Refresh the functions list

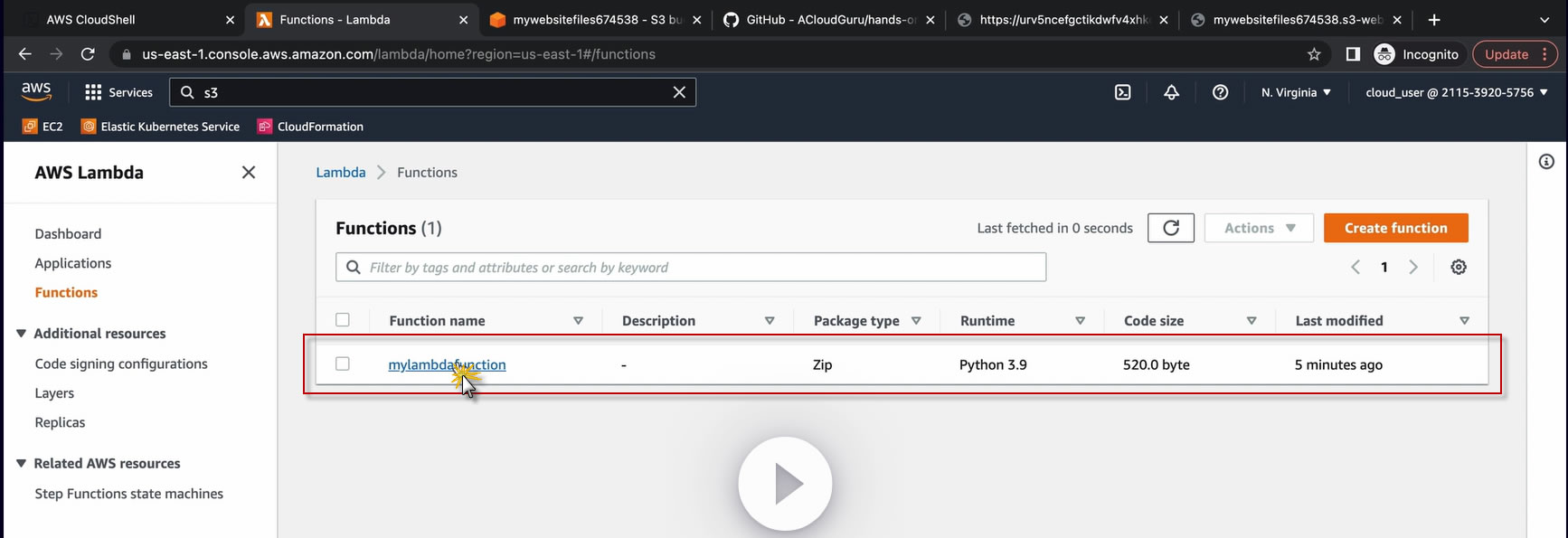coord(1171,228)
